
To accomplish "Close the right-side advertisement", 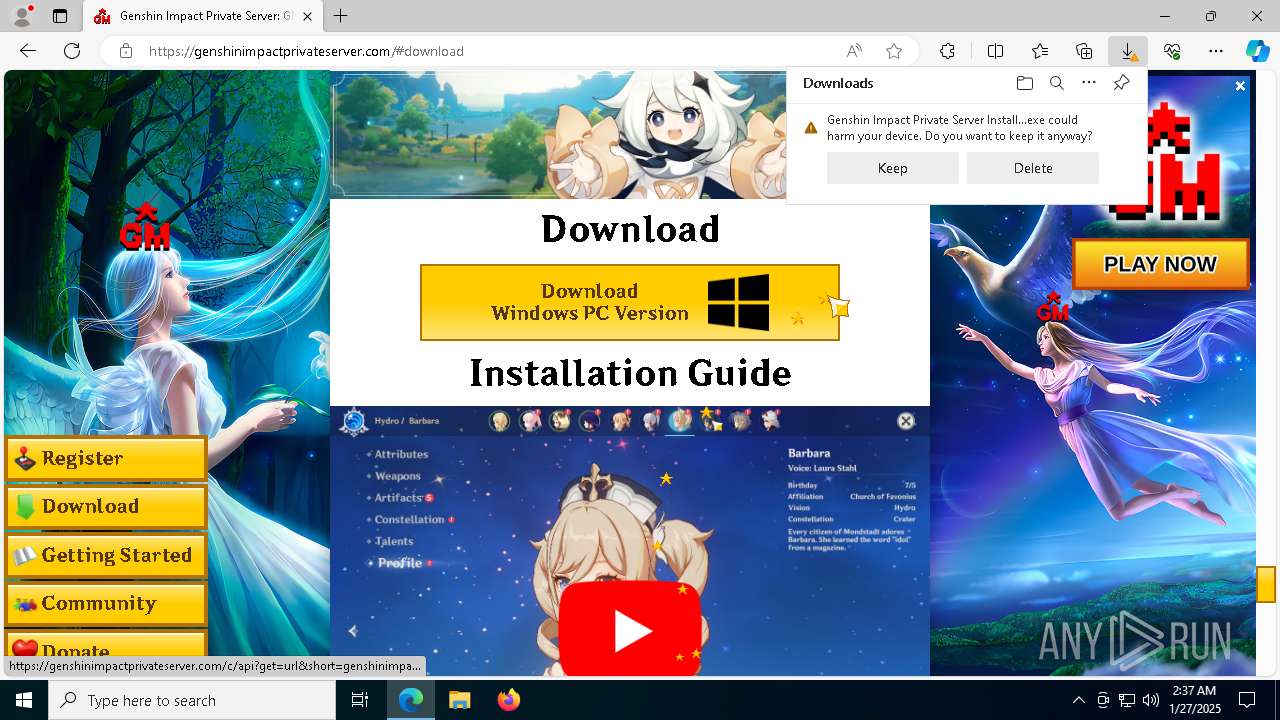I will pos(1240,87).
